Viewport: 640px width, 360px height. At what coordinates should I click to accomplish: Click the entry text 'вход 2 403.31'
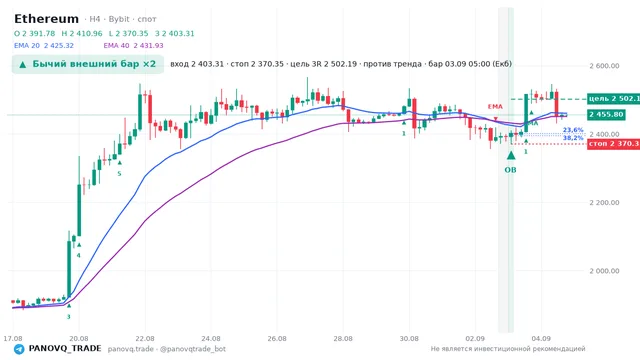tap(197, 64)
